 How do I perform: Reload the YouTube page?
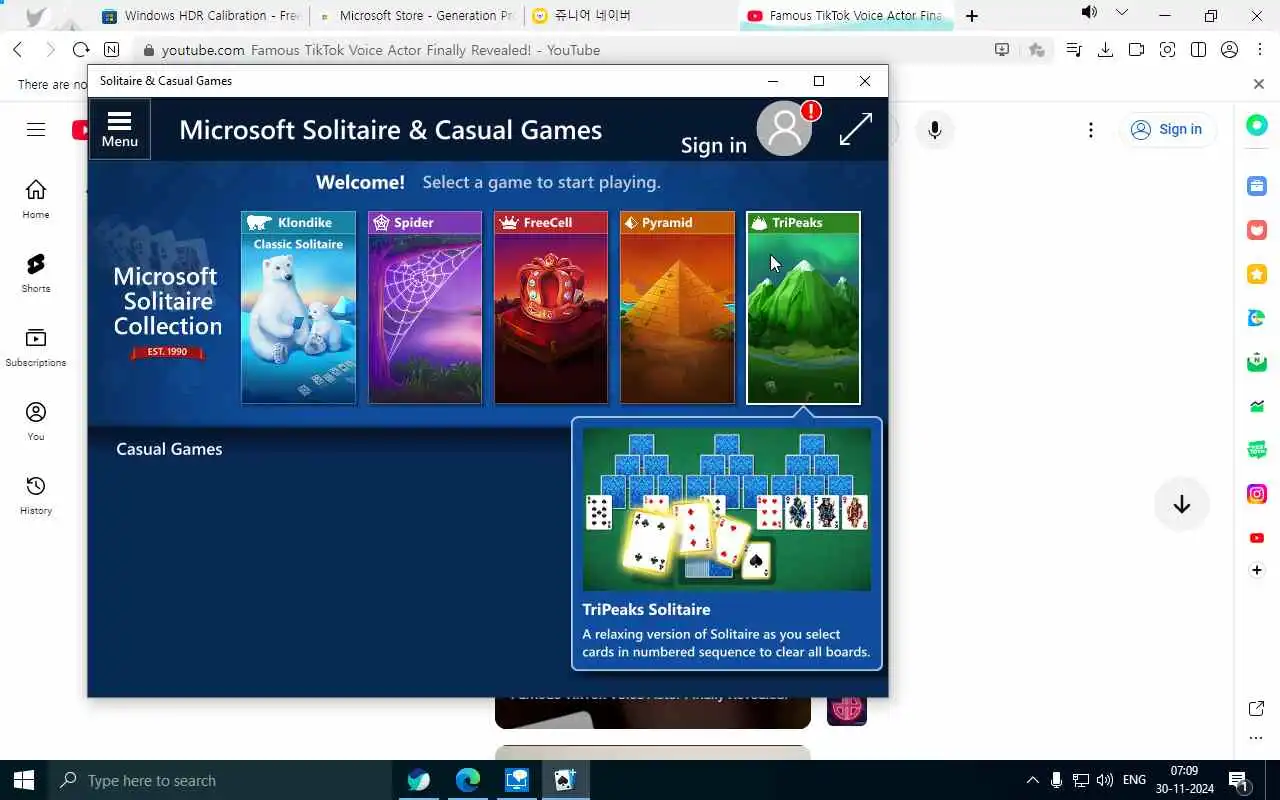click(x=81, y=50)
